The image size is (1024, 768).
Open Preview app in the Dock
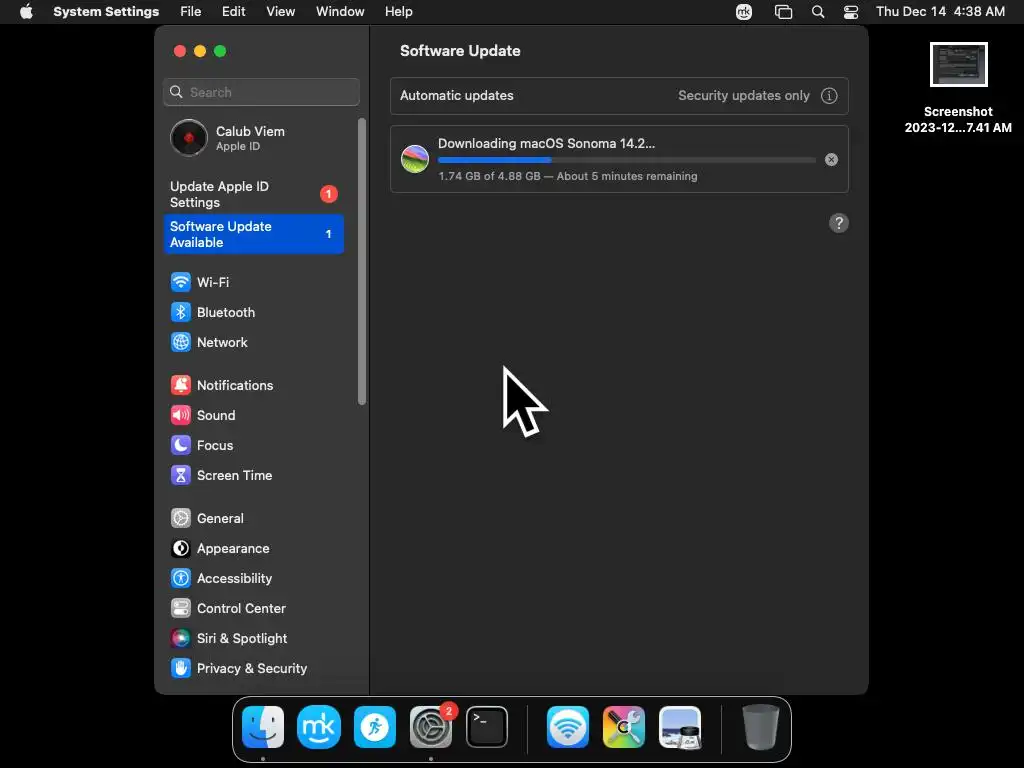(x=680, y=727)
